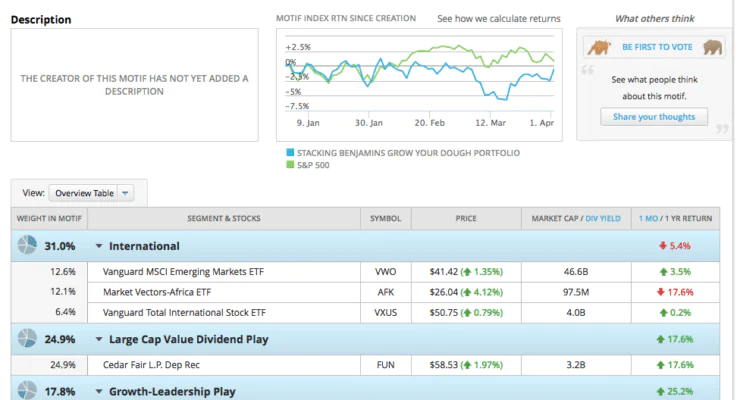
Task: Click the Large Cap Value Dividend pie icon
Action: (27, 338)
